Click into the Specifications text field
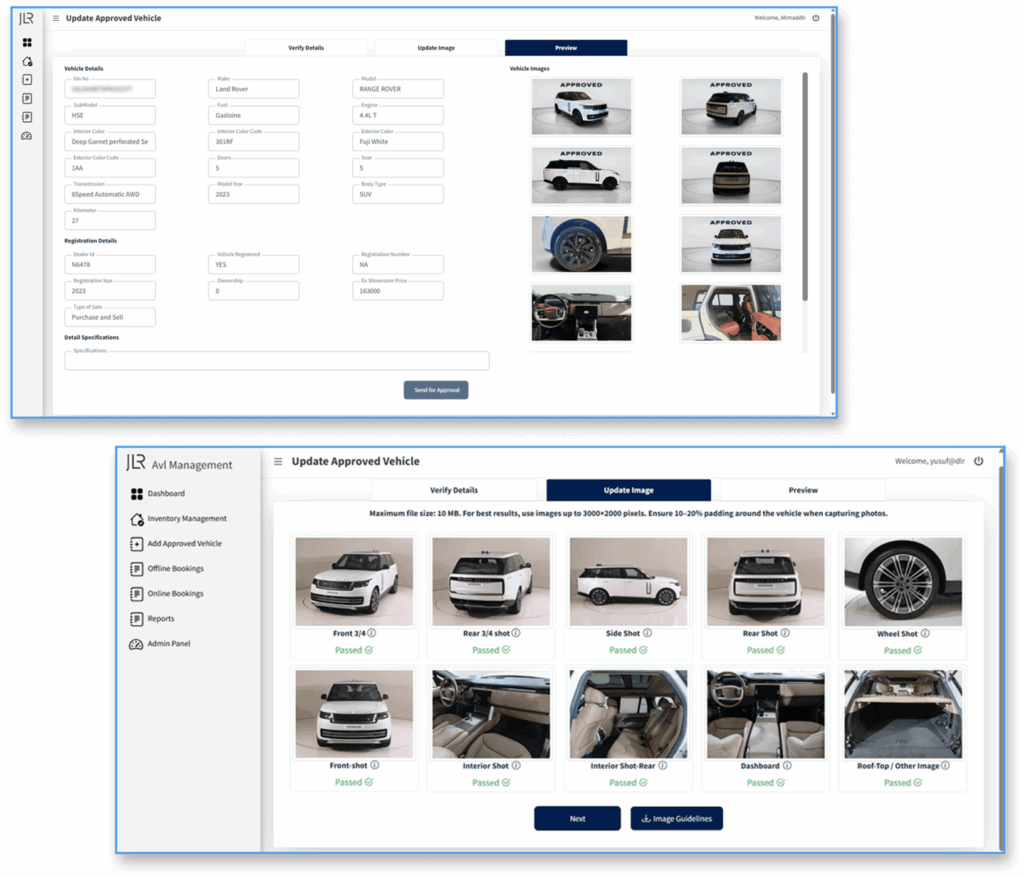 [x=277, y=361]
